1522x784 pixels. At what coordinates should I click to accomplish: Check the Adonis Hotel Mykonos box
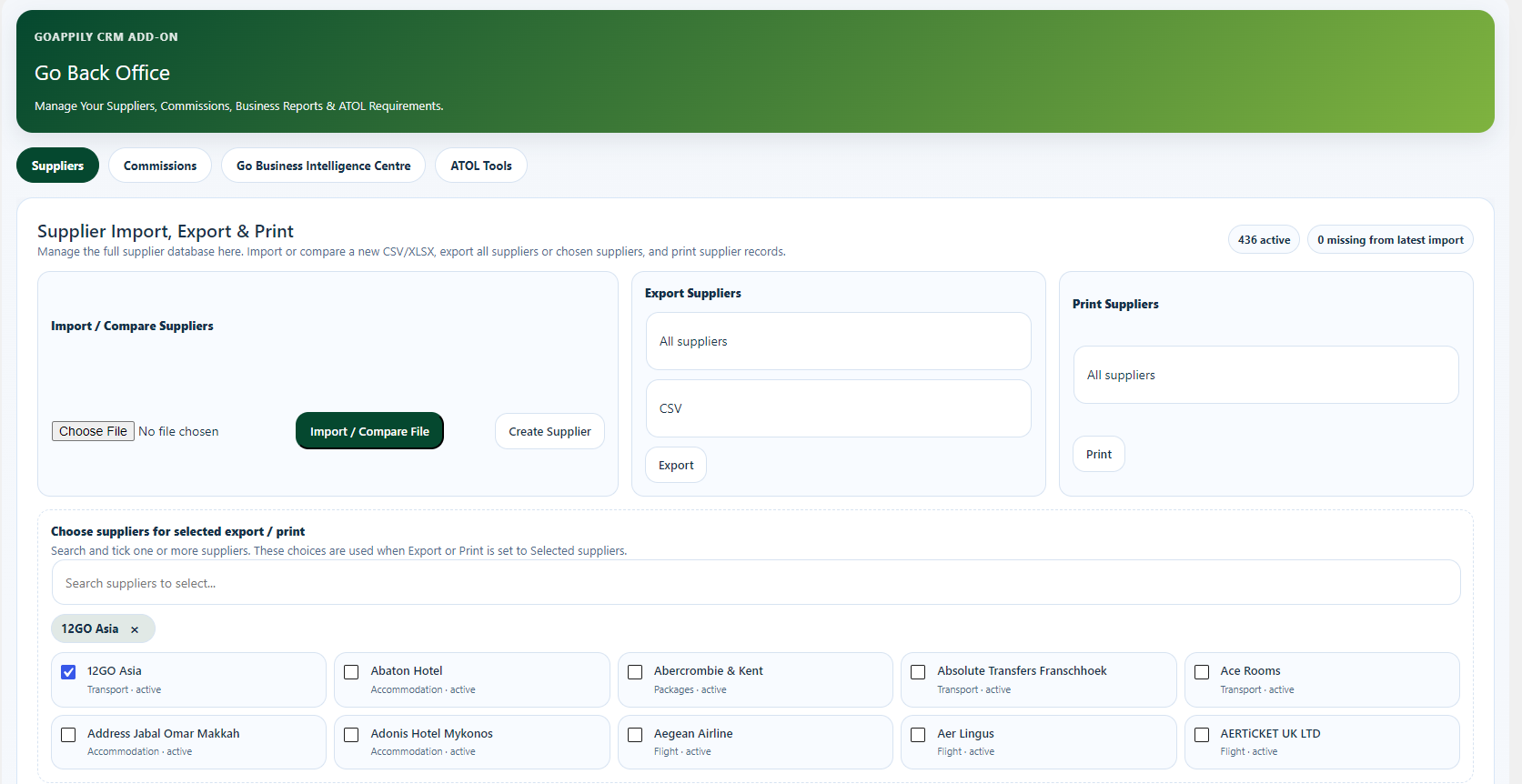pos(351,735)
